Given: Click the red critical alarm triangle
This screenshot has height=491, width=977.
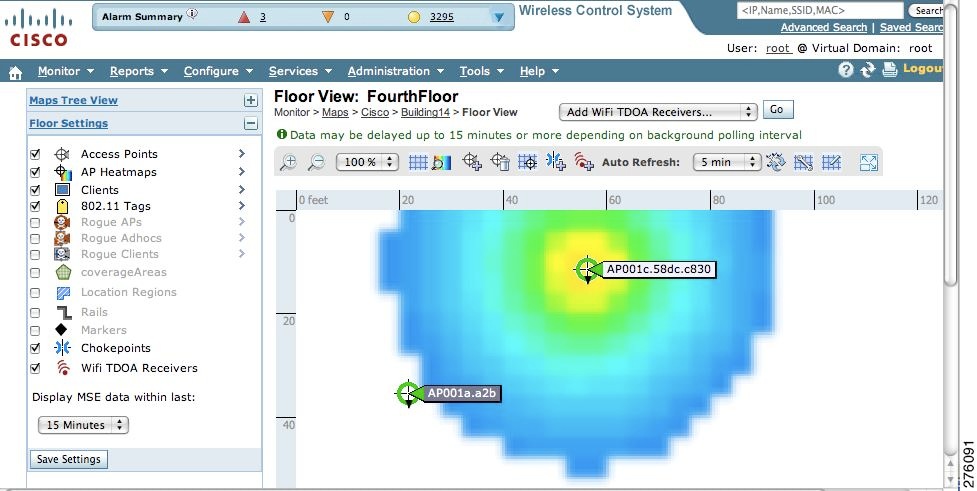Looking at the screenshot, I should tap(244, 17).
